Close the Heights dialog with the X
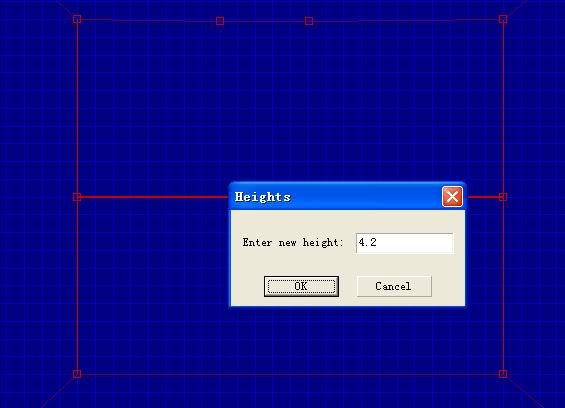565x408 pixels. point(452,197)
